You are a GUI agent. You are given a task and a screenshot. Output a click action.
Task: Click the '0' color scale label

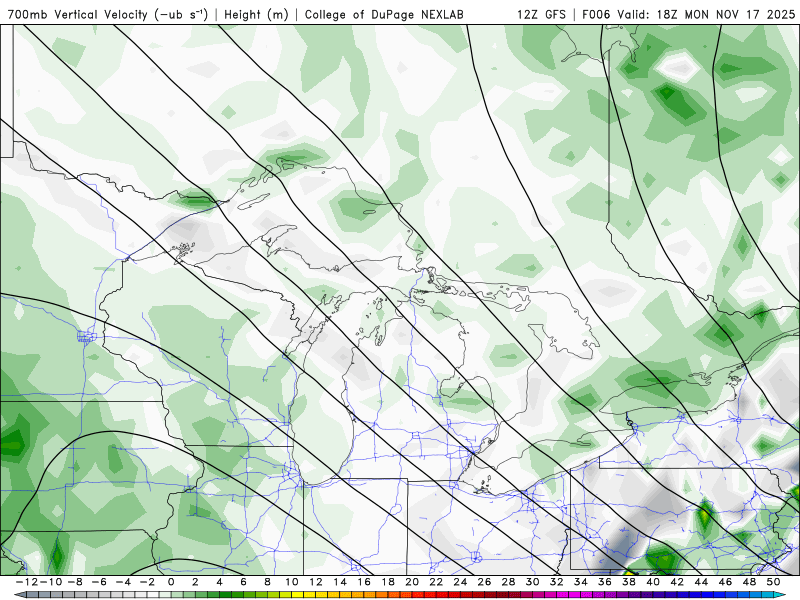[171, 582]
